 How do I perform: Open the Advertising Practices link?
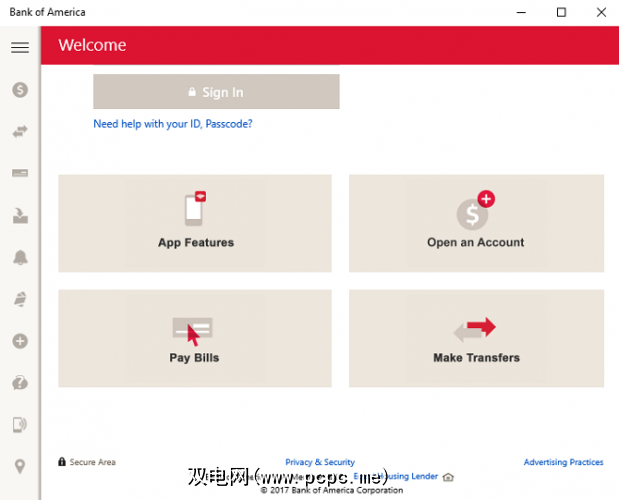pos(563,462)
